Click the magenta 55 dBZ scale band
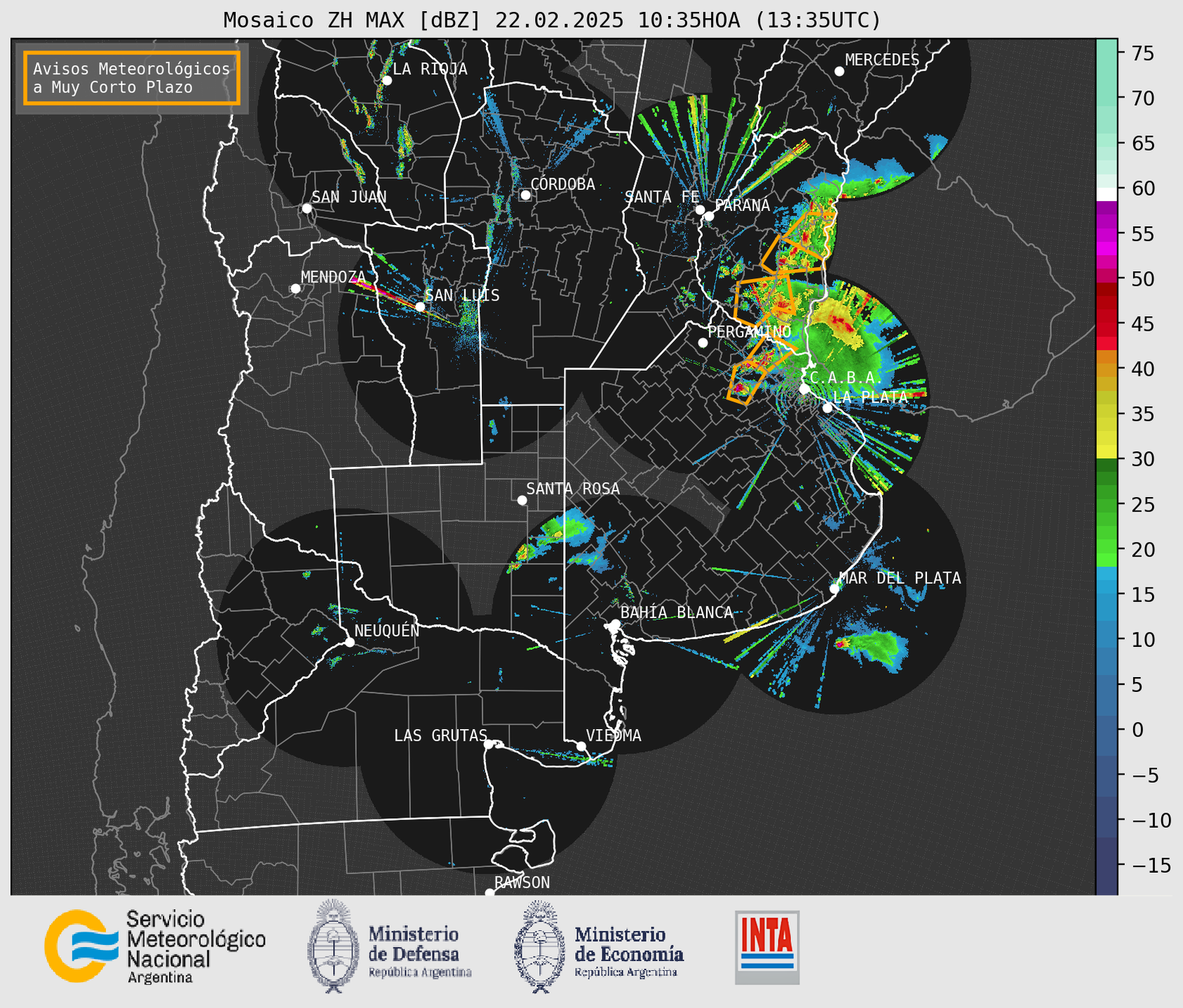The width and height of the screenshot is (1183, 1008). pyautogui.click(x=1107, y=234)
